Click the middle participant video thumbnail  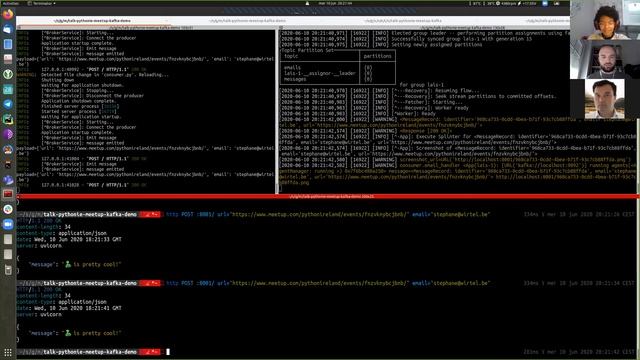pos(605,59)
